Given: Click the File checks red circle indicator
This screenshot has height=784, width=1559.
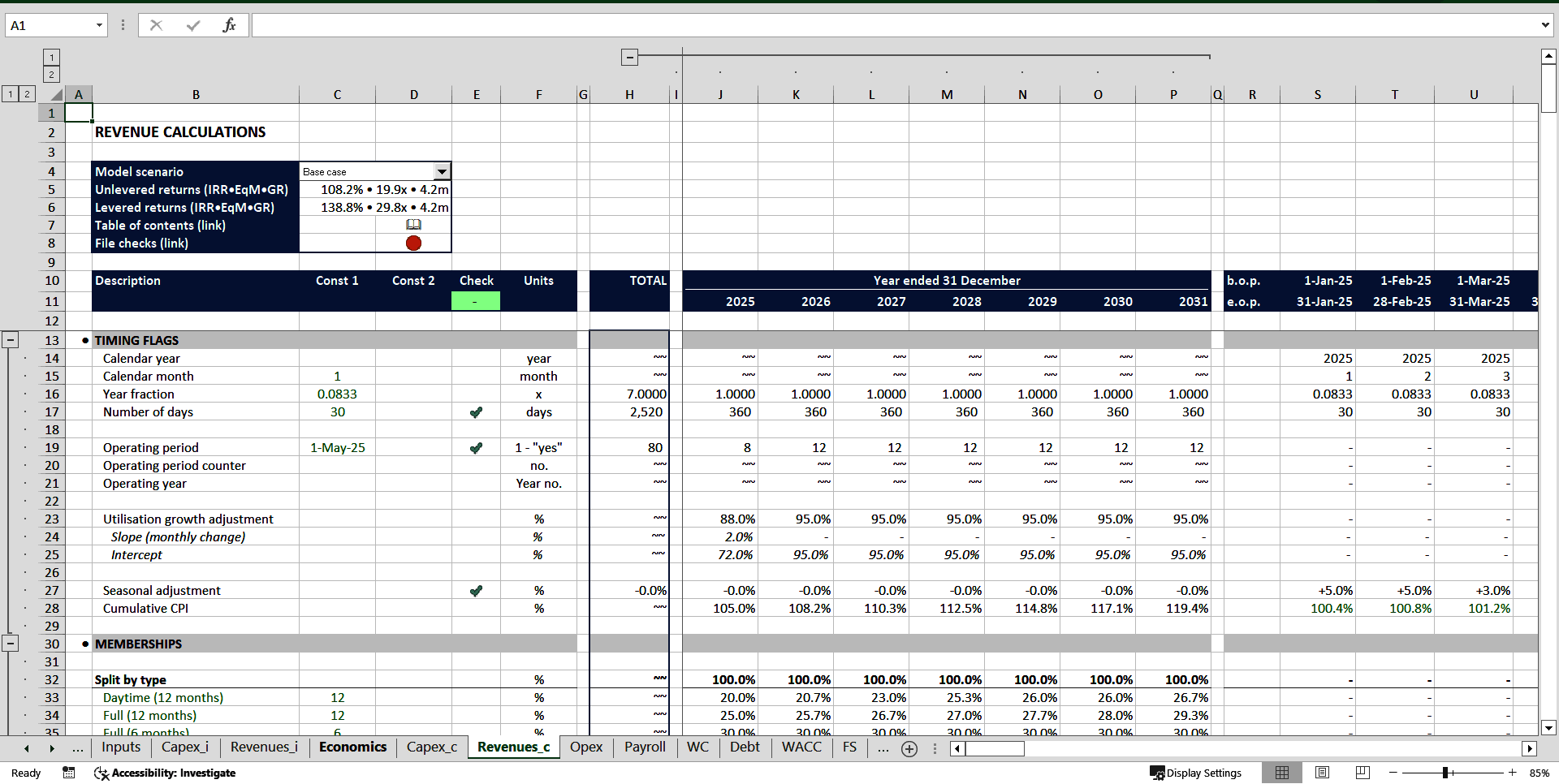Looking at the screenshot, I should coord(414,243).
